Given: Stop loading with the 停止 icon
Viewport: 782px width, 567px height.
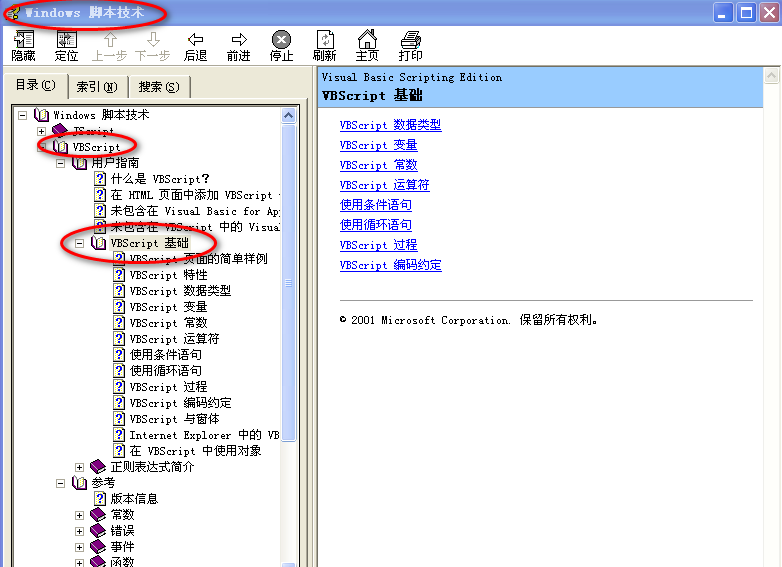Looking at the screenshot, I should [281, 39].
